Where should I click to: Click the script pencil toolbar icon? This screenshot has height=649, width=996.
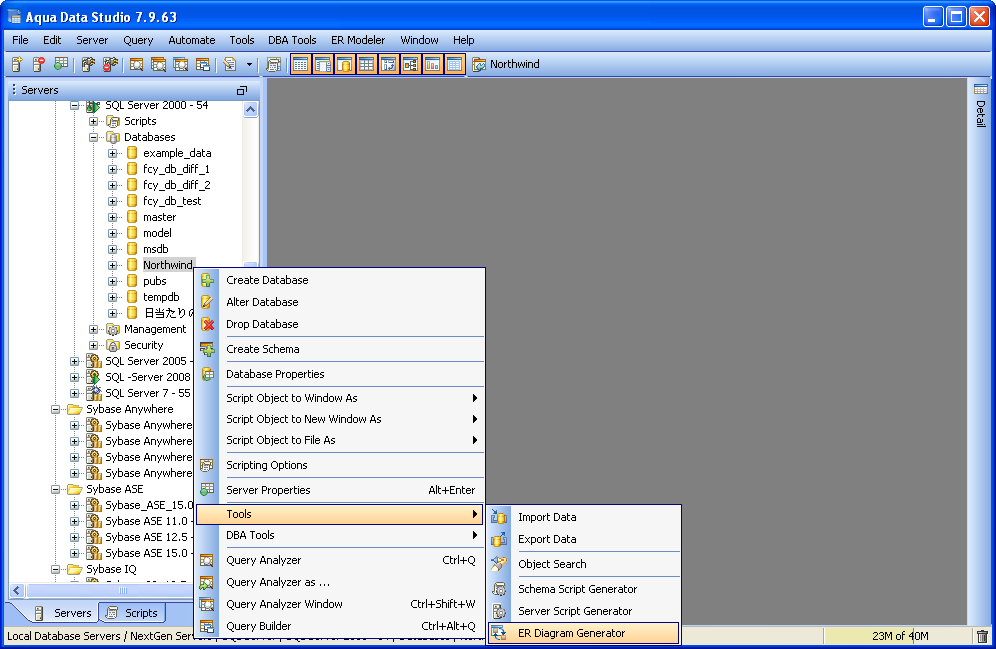coord(230,64)
